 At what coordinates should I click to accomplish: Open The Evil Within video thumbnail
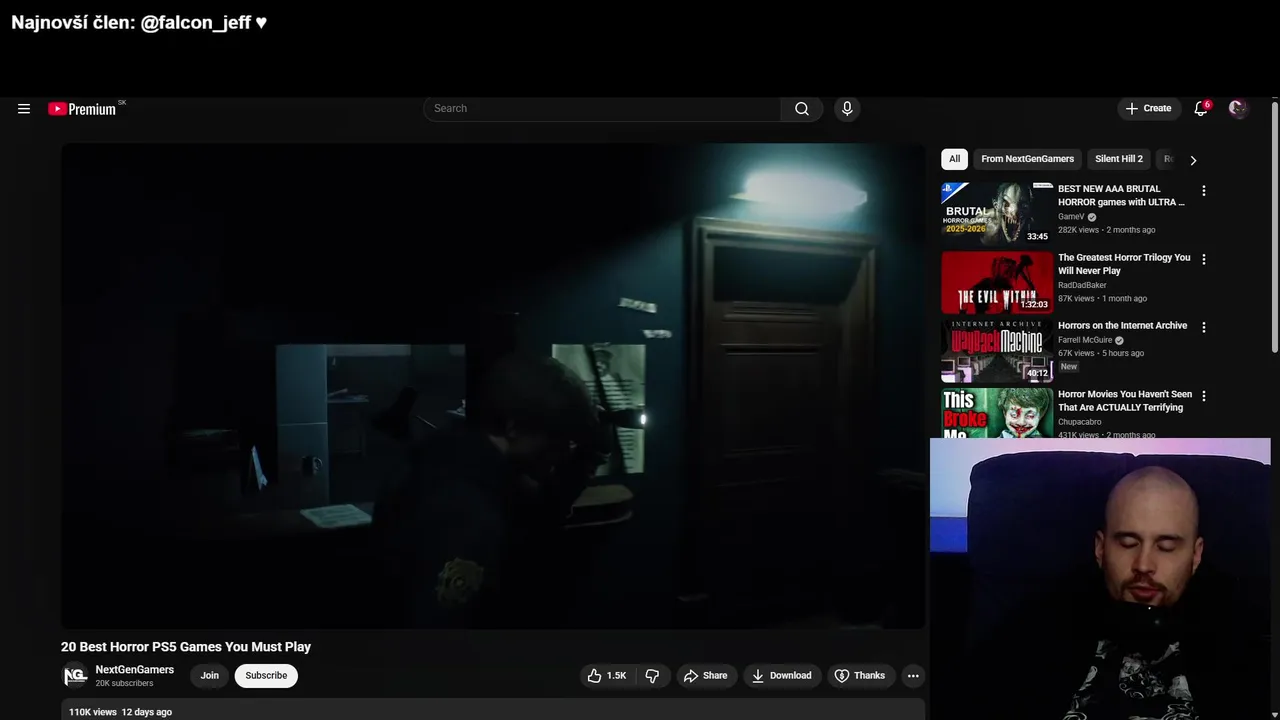[996, 282]
